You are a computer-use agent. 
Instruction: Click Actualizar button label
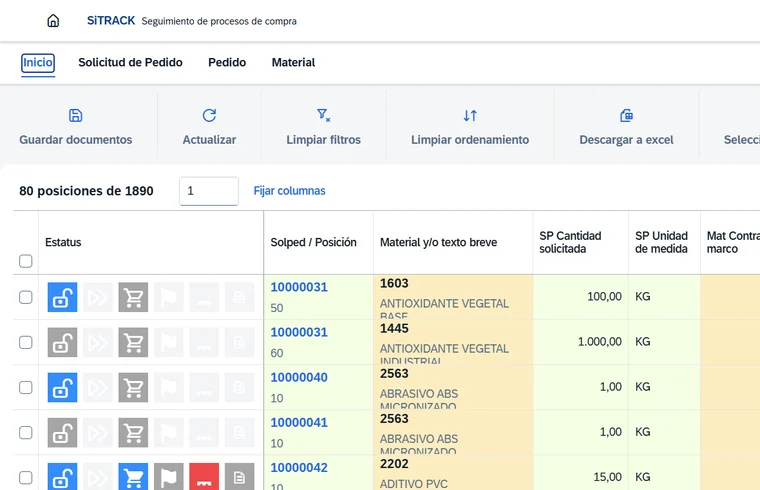click(x=209, y=140)
